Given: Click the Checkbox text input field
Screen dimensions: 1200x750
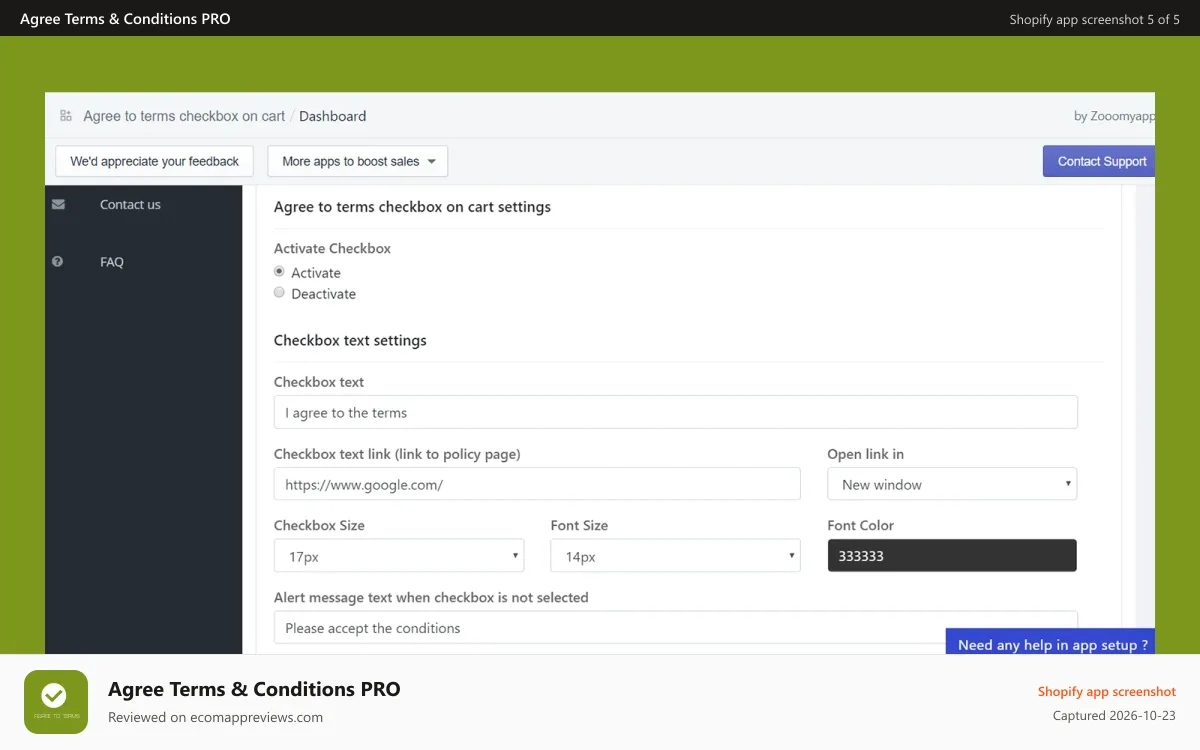Looking at the screenshot, I should [x=676, y=412].
